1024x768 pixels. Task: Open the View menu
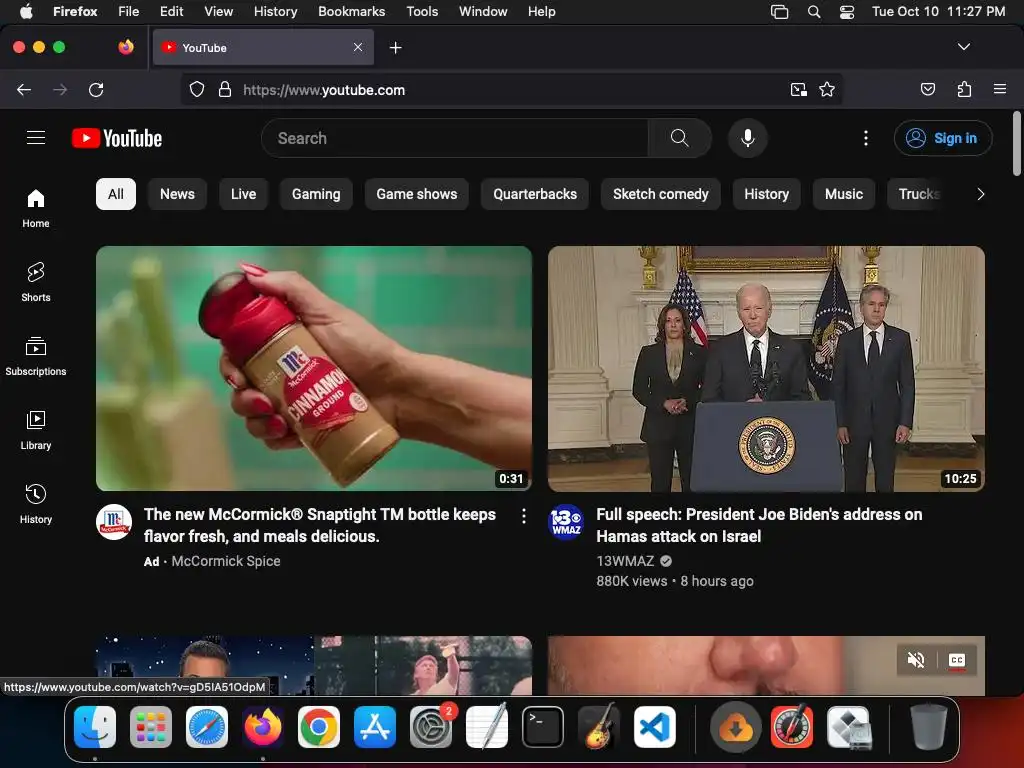pos(218,12)
